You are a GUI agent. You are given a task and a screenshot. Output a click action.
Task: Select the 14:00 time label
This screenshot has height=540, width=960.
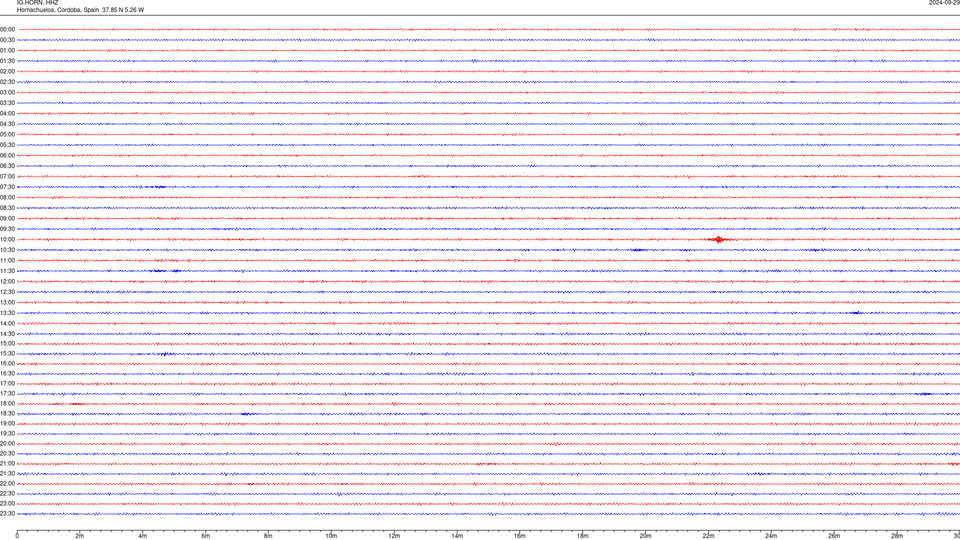click(x=7, y=324)
